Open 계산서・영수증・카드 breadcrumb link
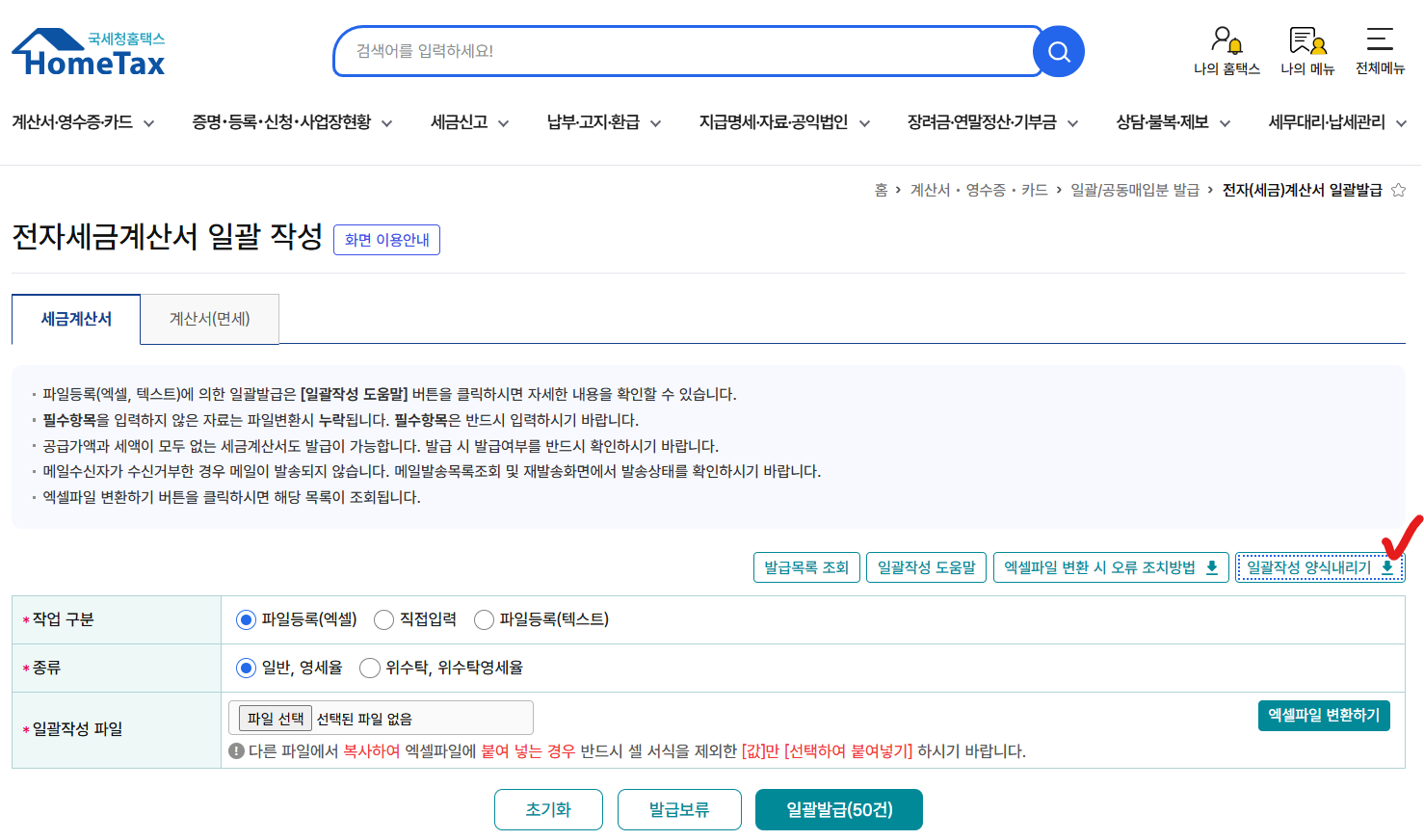The width and height of the screenshot is (1424, 840). [979, 190]
